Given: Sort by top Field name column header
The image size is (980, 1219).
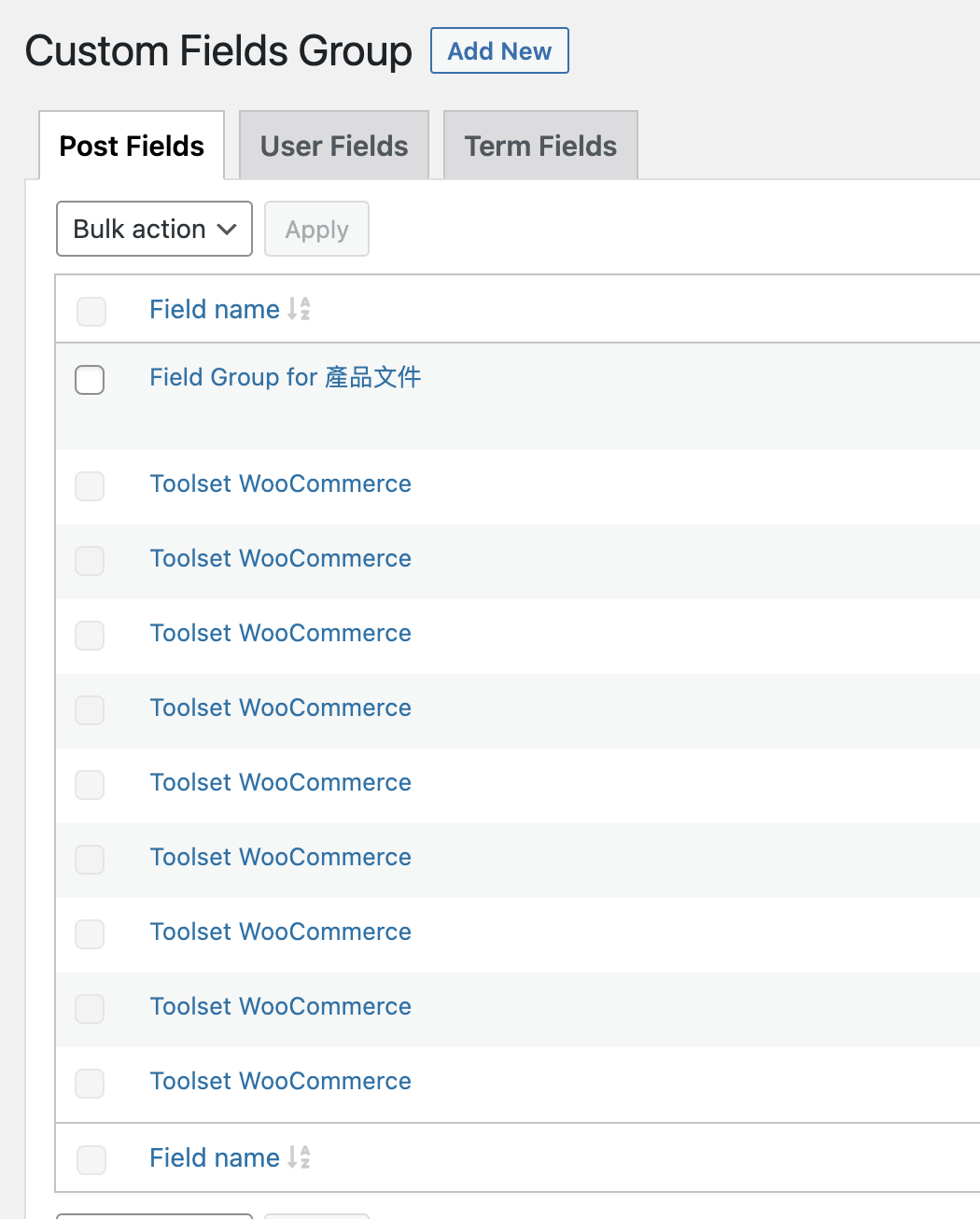Looking at the screenshot, I should (x=215, y=309).
